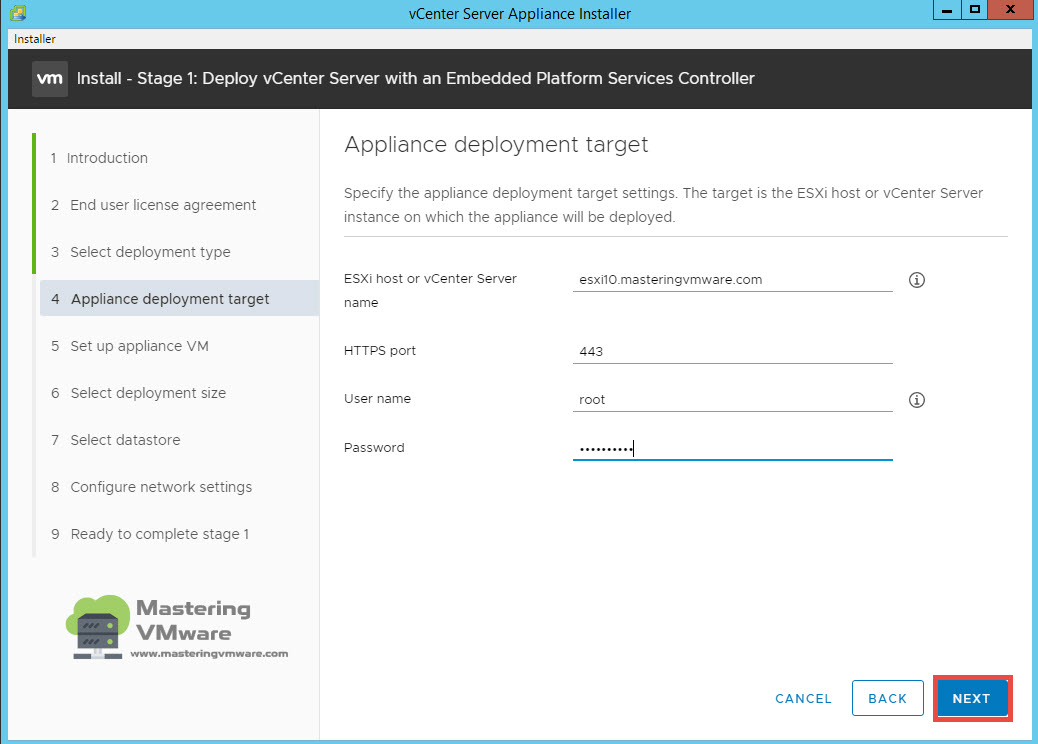Select step 7 Select datastore
Screen dimensions: 1038x744
tap(116, 440)
